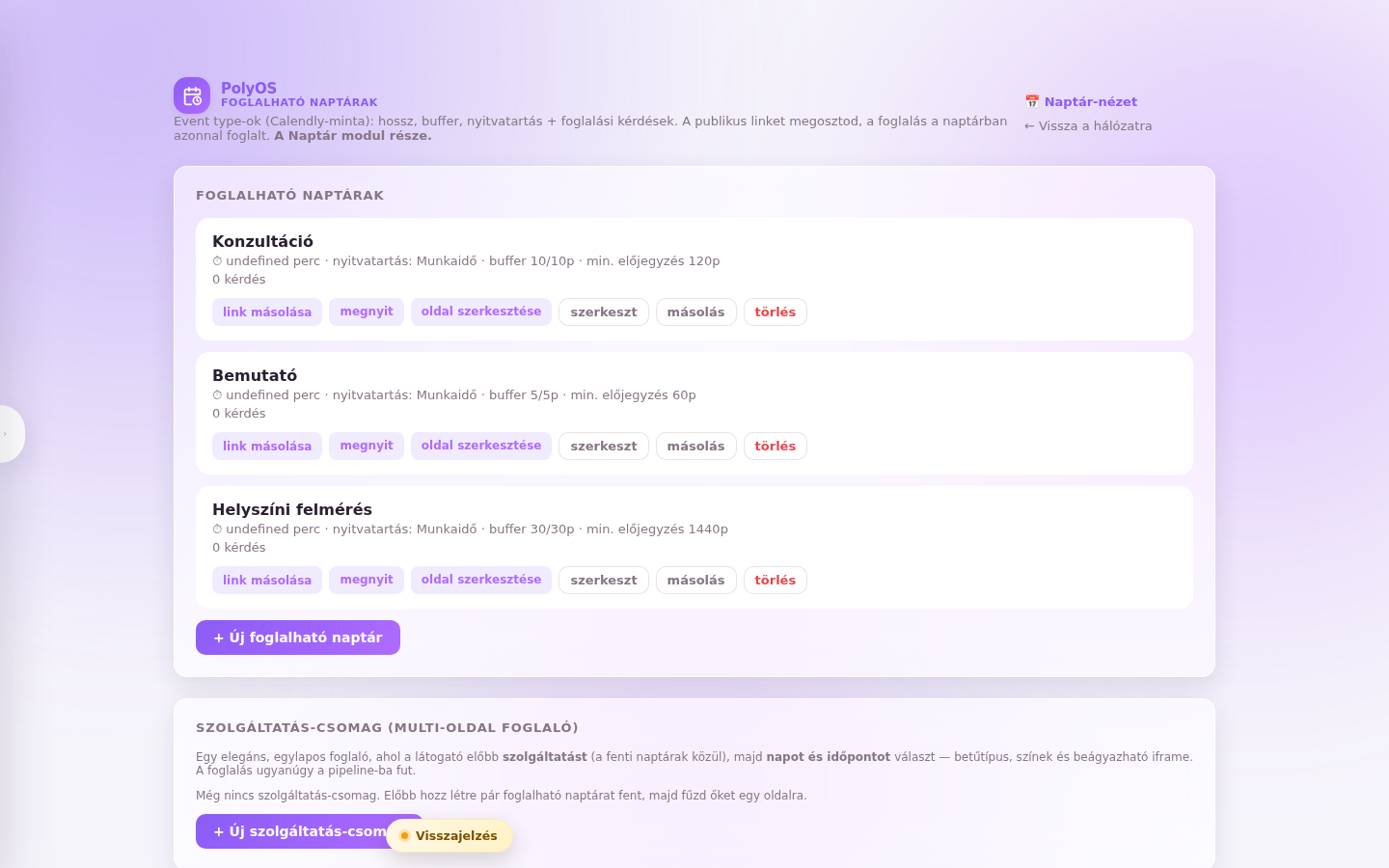Click the Helyszíni felmérés calendar title
Image resolution: width=1389 pixels, height=868 pixels.
[x=292, y=509]
